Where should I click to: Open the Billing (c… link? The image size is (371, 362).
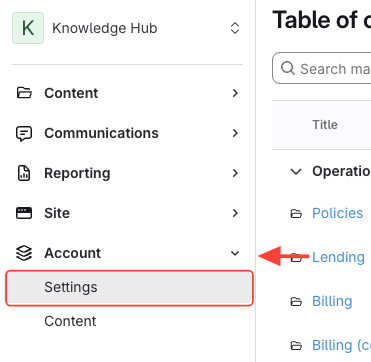click(341, 345)
